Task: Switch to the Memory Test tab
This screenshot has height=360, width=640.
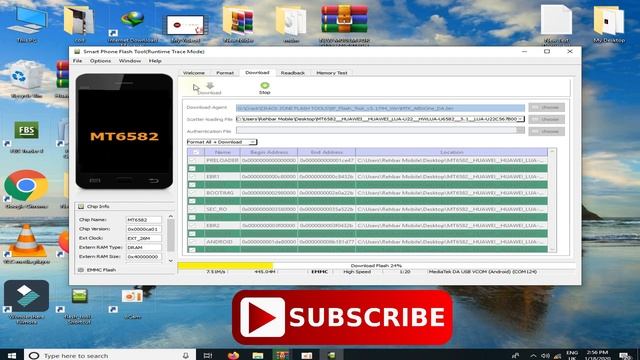Action: pyautogui.click(x=332, y=73)
